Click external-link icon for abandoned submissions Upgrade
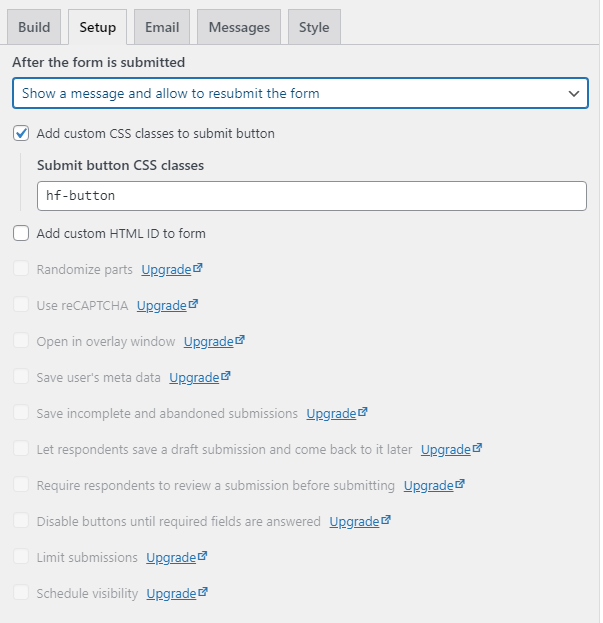603x623 pixels. 363,413
